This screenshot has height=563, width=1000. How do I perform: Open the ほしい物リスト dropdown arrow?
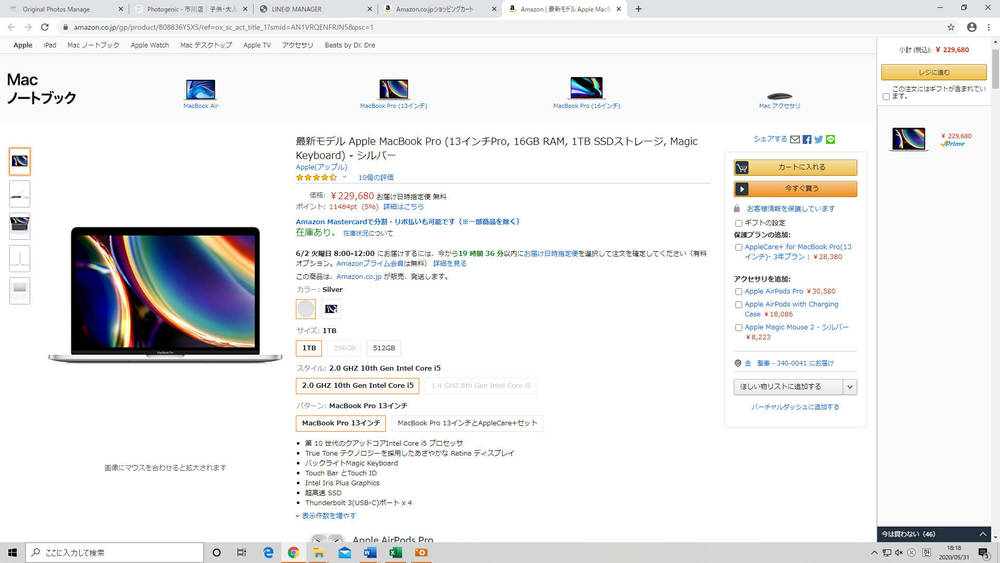tap(849, 387)
